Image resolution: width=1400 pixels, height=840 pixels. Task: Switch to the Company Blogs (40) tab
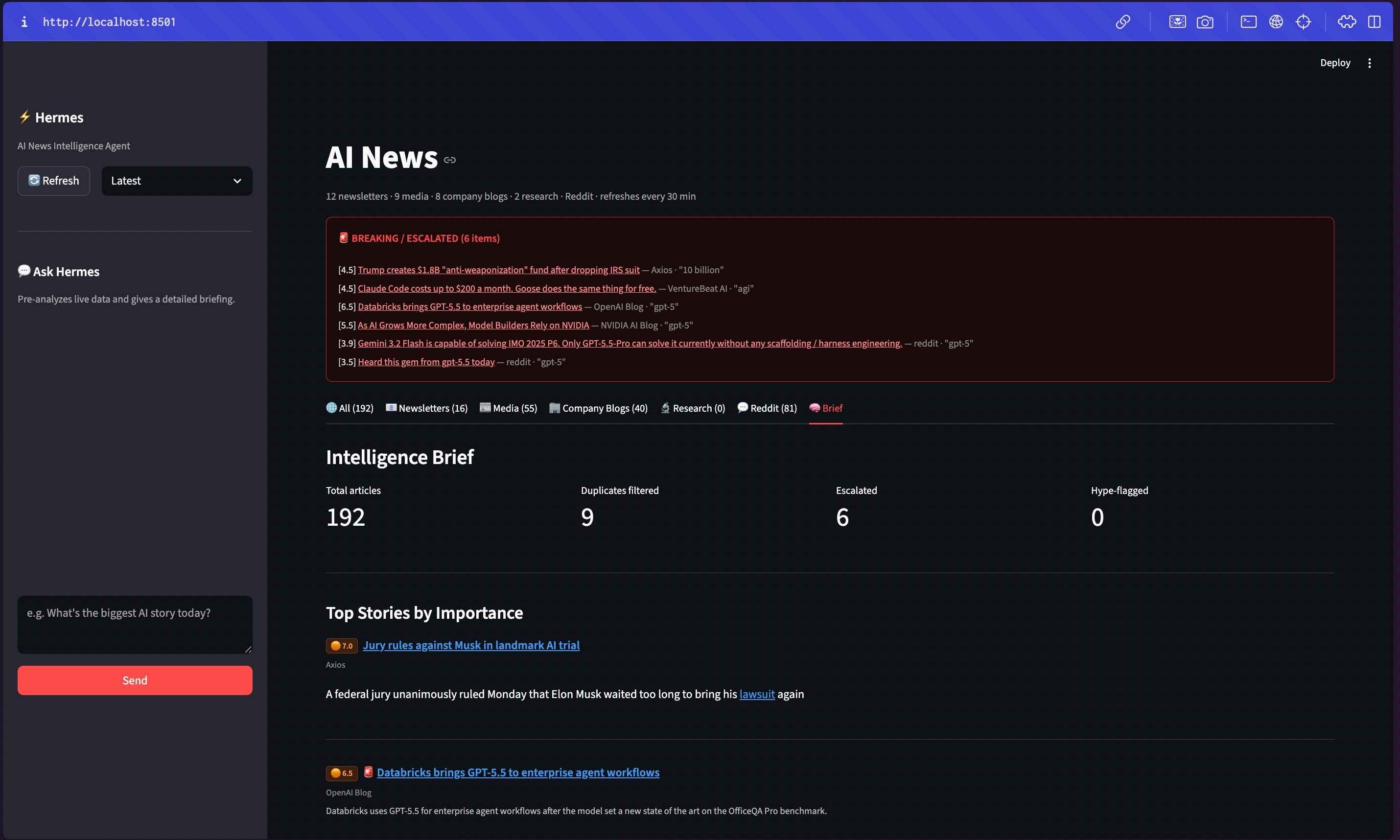[599, 408]
